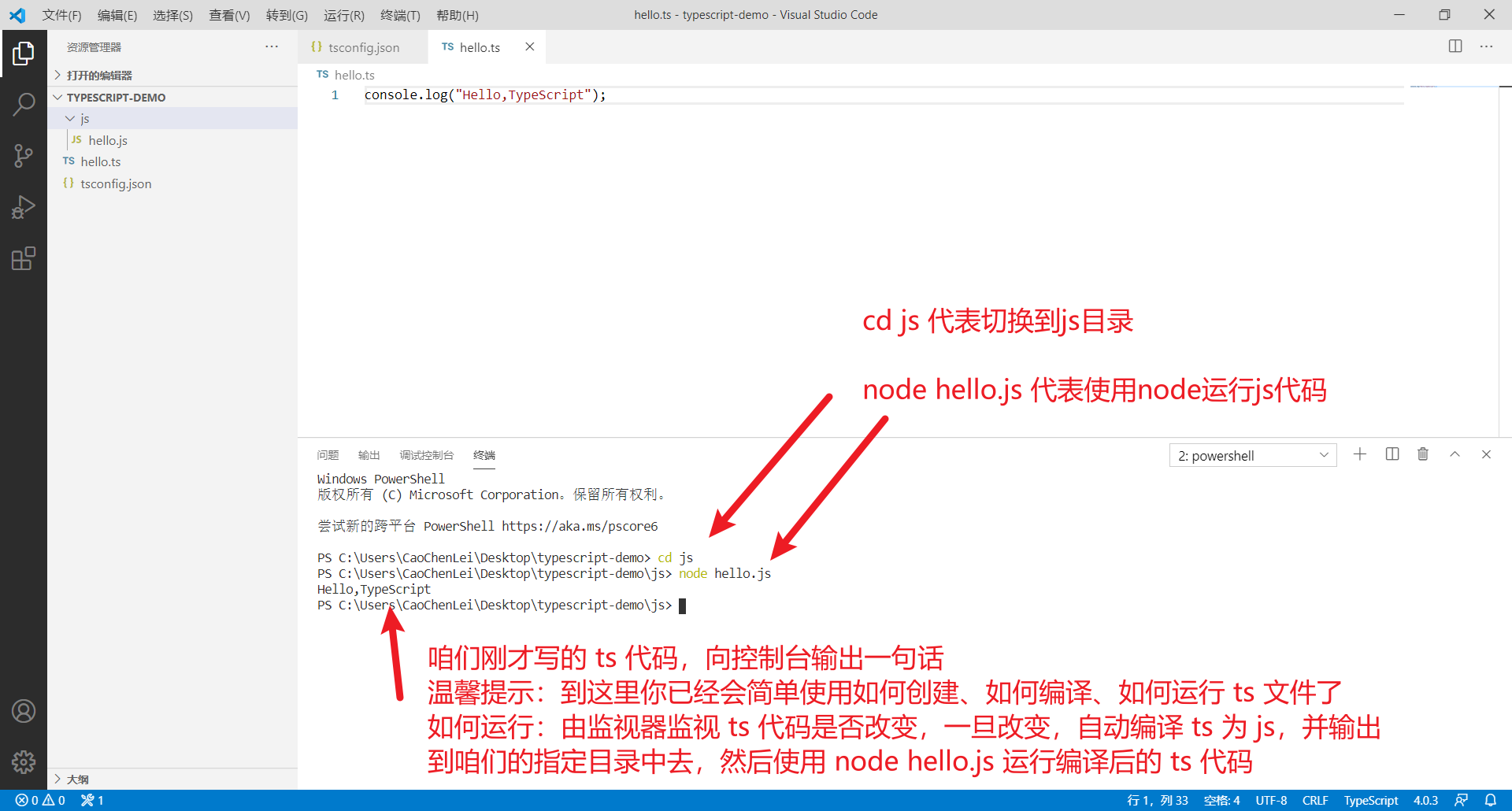Open the Accounts menu icon

pos(24,711)
